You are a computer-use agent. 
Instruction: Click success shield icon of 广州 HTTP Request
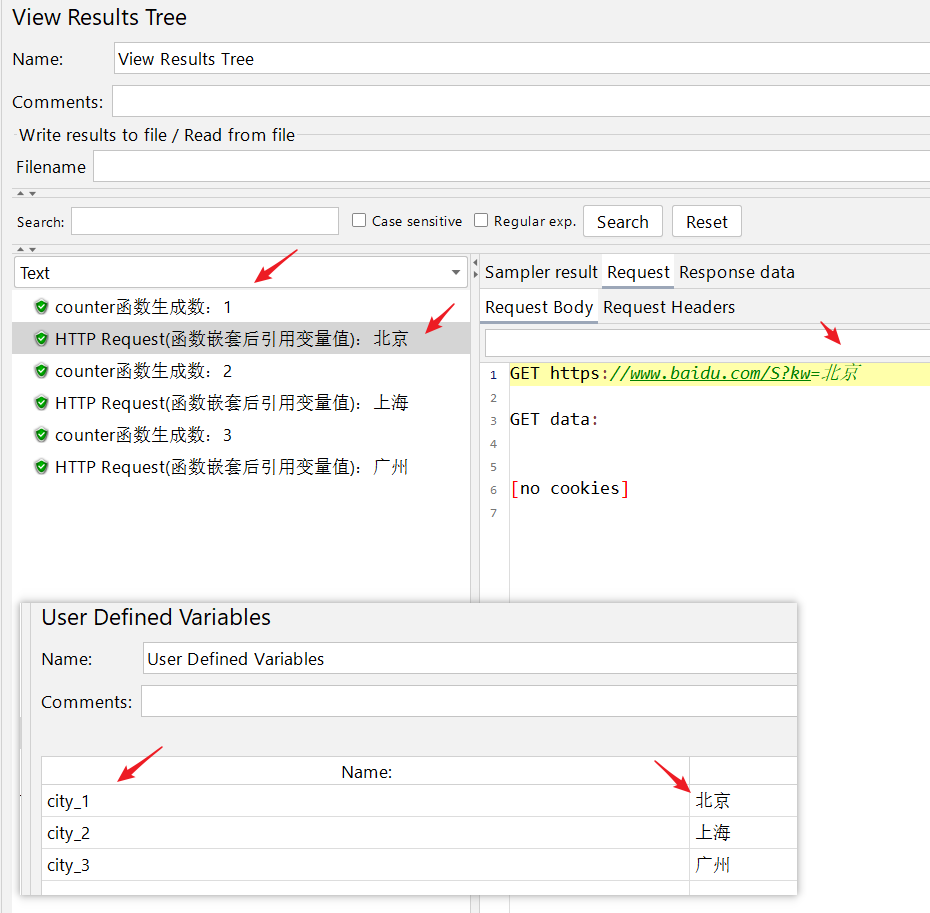coord(41,467)
